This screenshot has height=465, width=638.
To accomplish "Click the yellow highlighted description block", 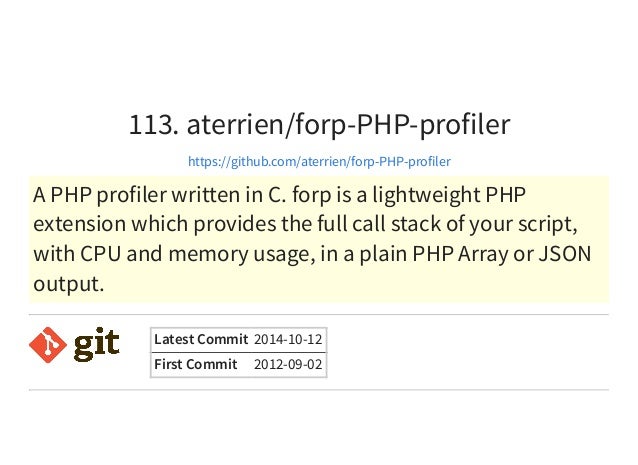I will coord(319,239).
